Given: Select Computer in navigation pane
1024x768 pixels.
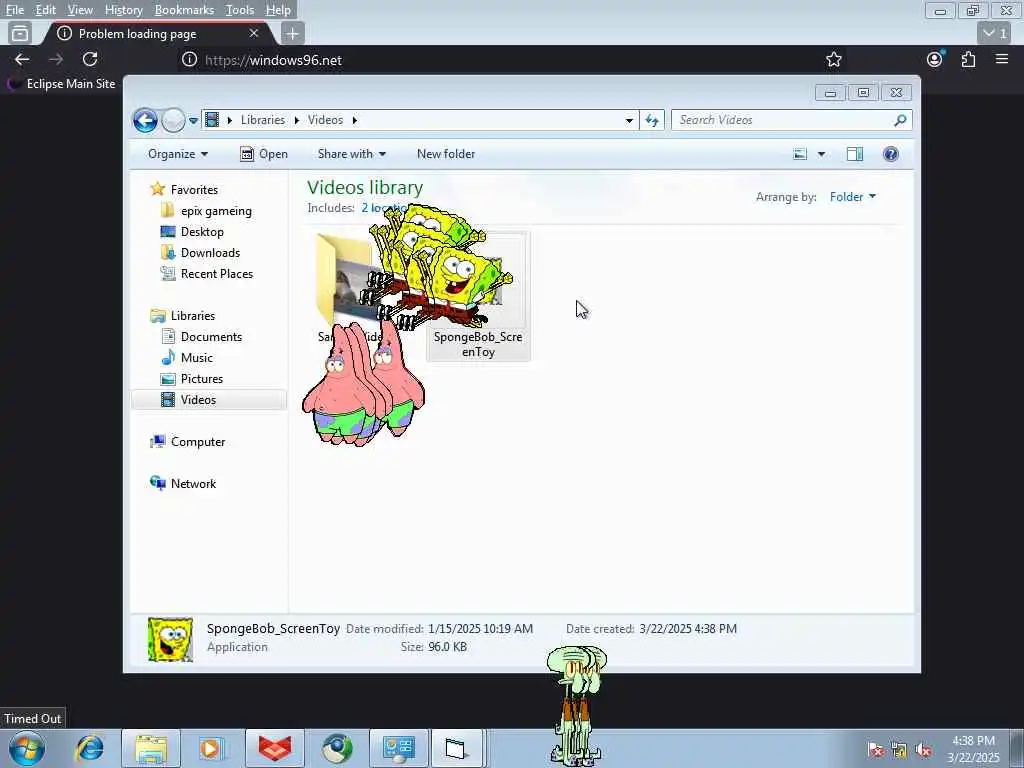Looking at the screenshot, I should pos(198,441).
